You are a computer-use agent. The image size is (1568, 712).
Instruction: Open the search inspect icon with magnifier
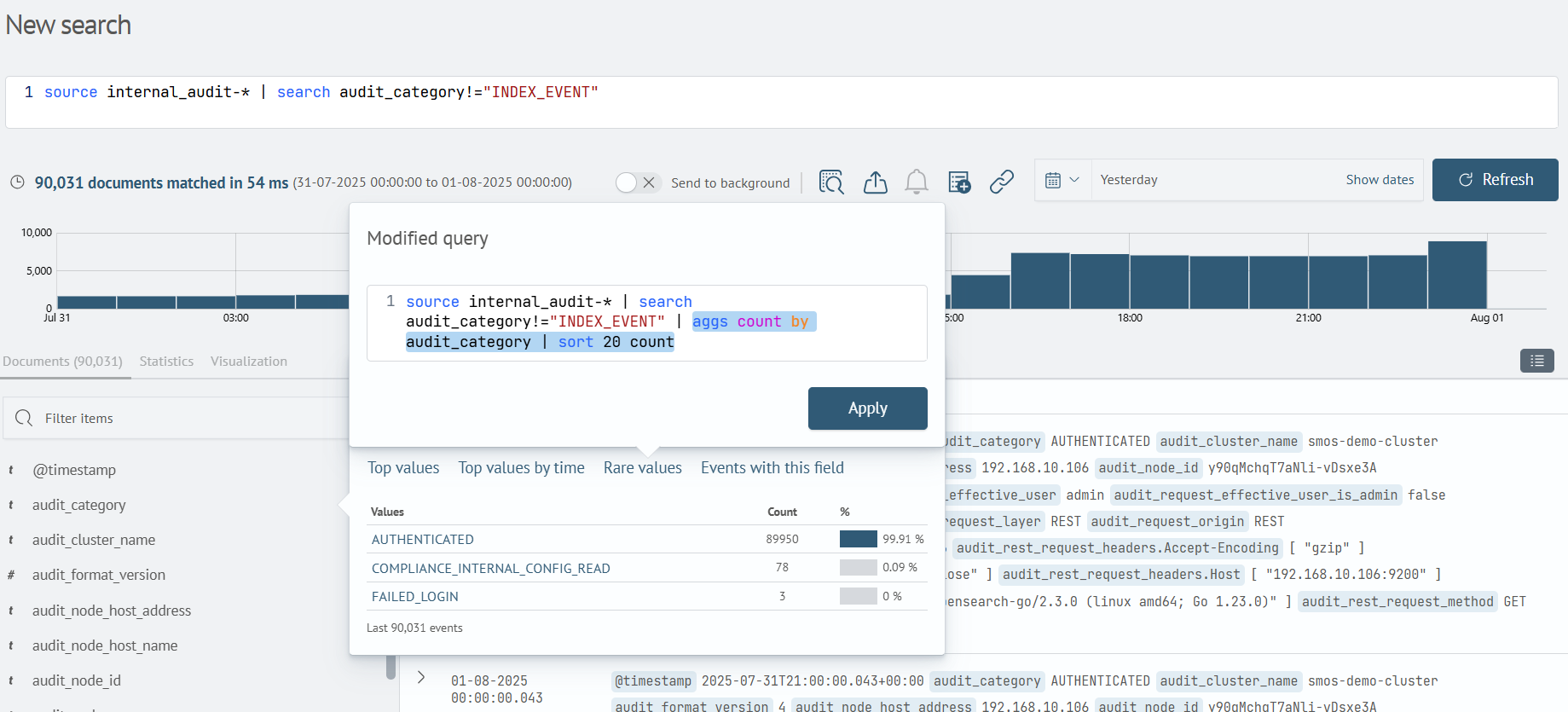pos(831,182)
